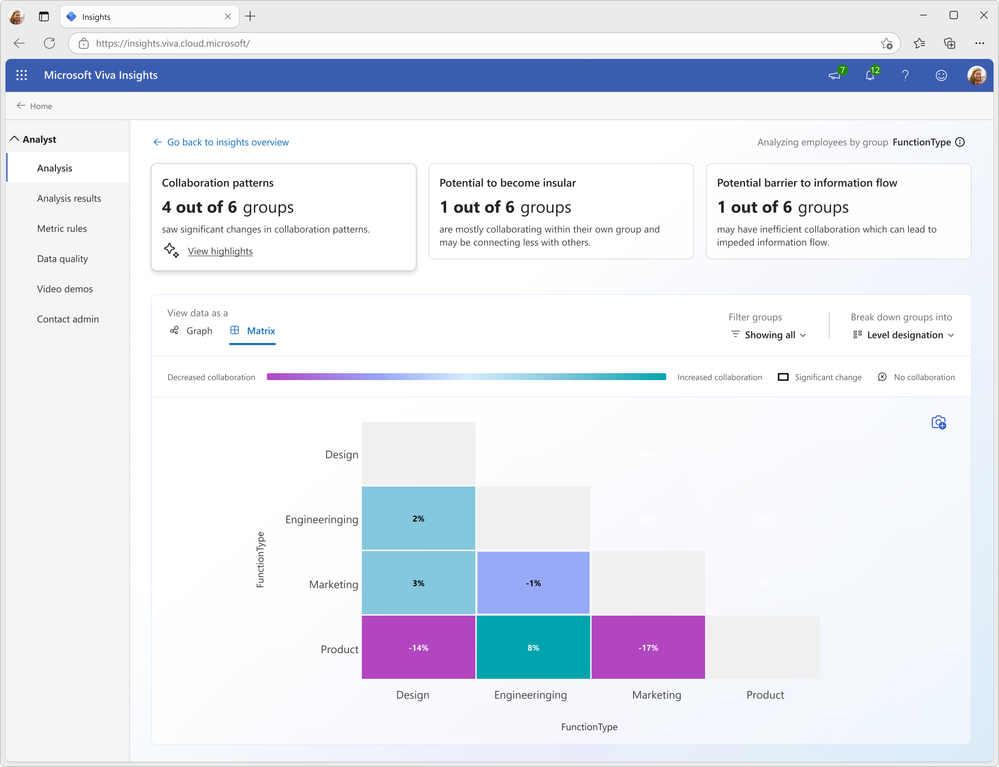Select the Potential to become insular card
999x767 pixels.
(x=561, y=211)
